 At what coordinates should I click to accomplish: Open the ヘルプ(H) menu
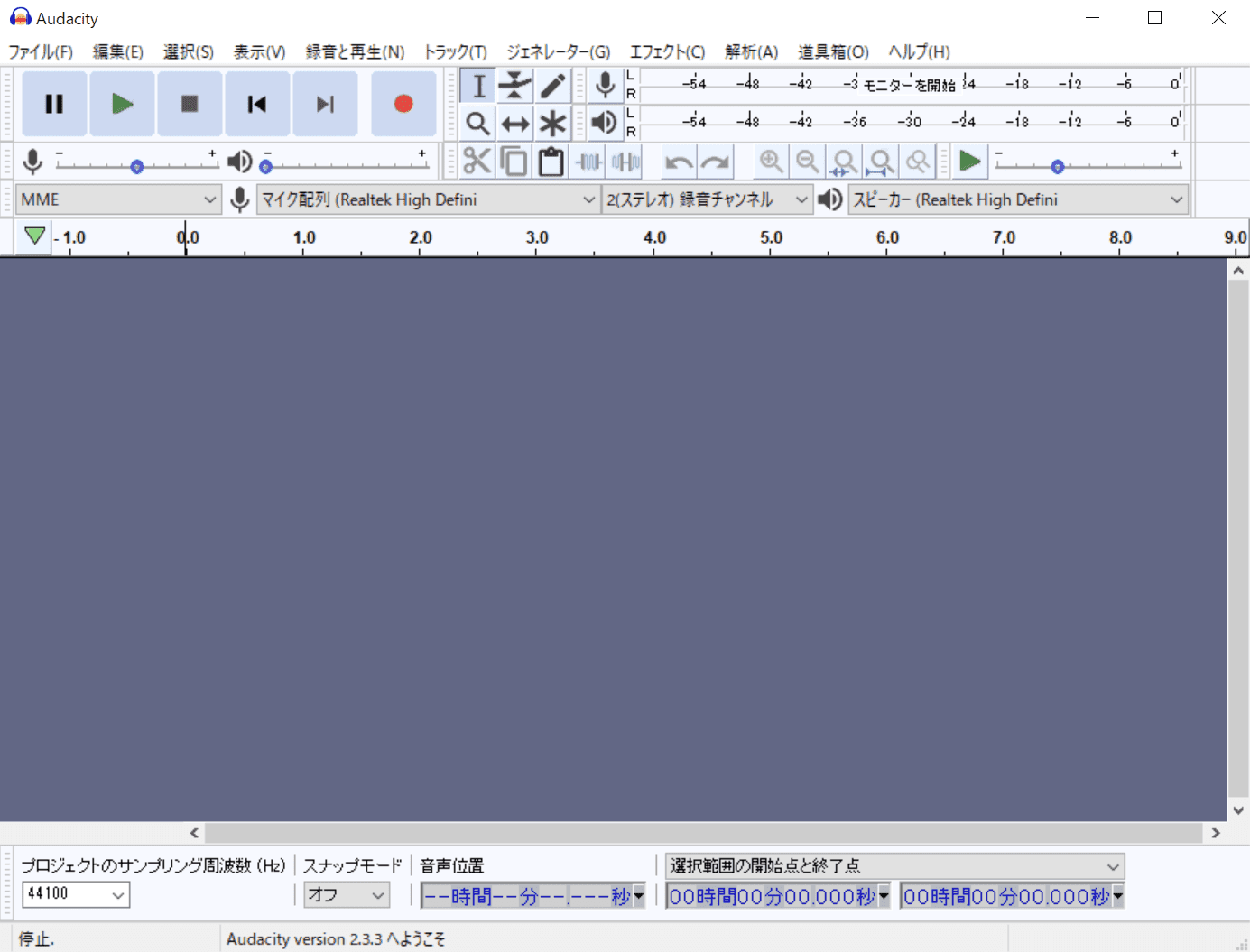[x=919, y=52]
